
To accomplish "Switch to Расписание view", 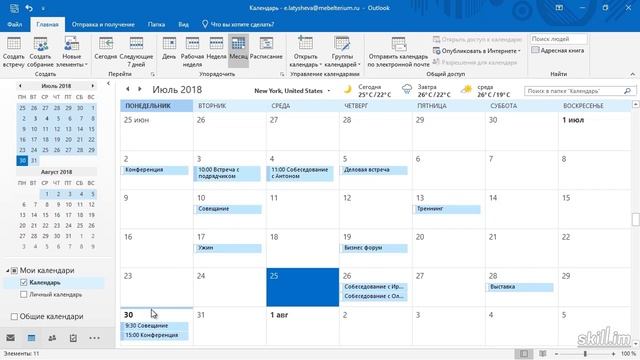I will click(x=266, y=49).
